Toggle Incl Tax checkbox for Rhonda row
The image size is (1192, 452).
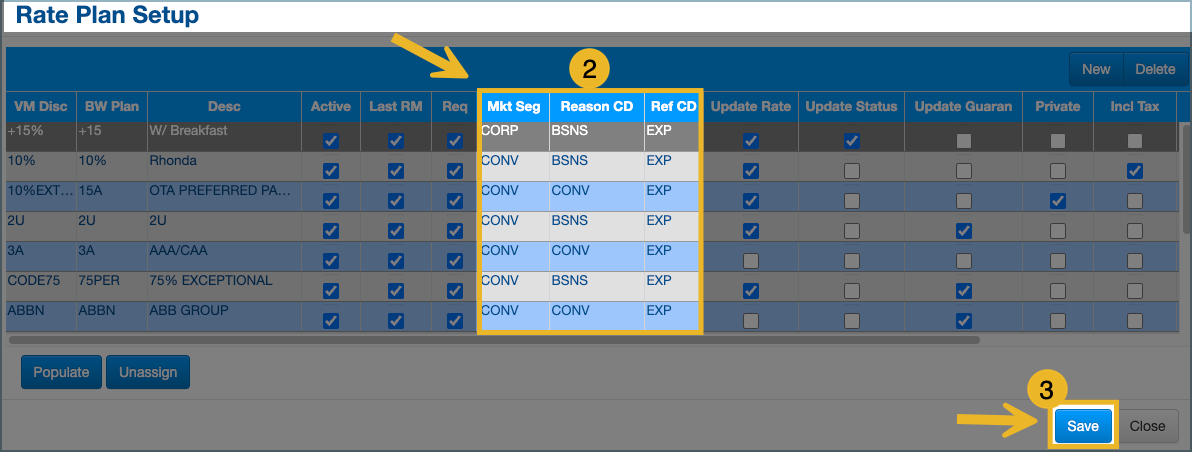tap(1134, 171)
